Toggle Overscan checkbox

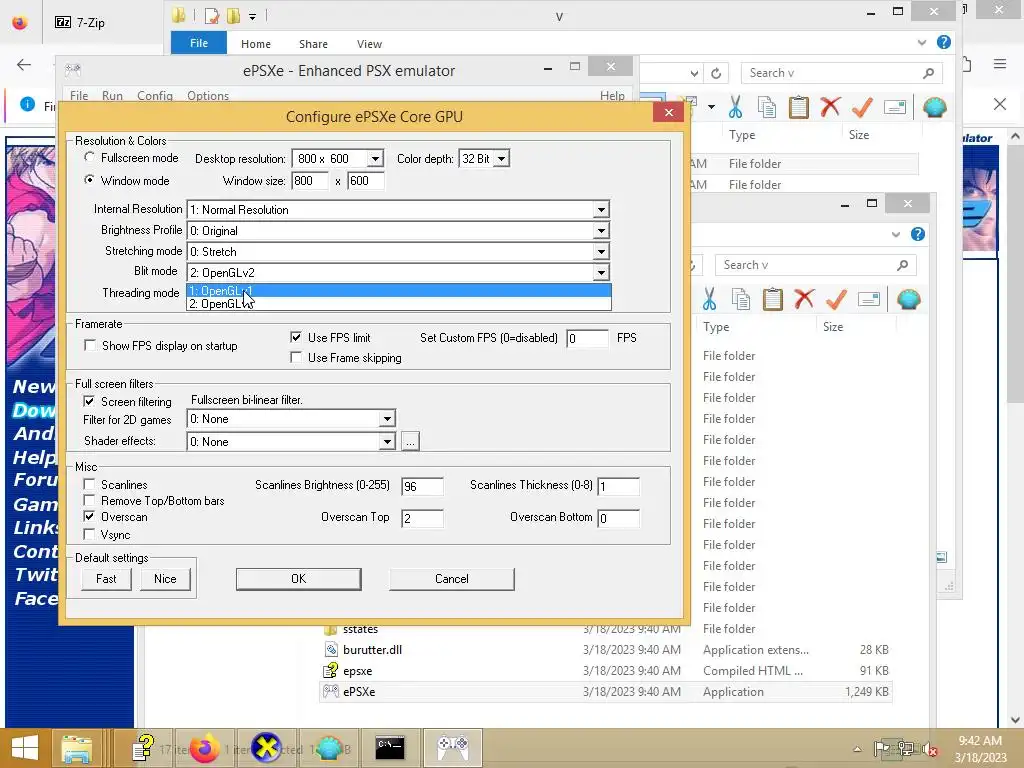pos(89,516)
